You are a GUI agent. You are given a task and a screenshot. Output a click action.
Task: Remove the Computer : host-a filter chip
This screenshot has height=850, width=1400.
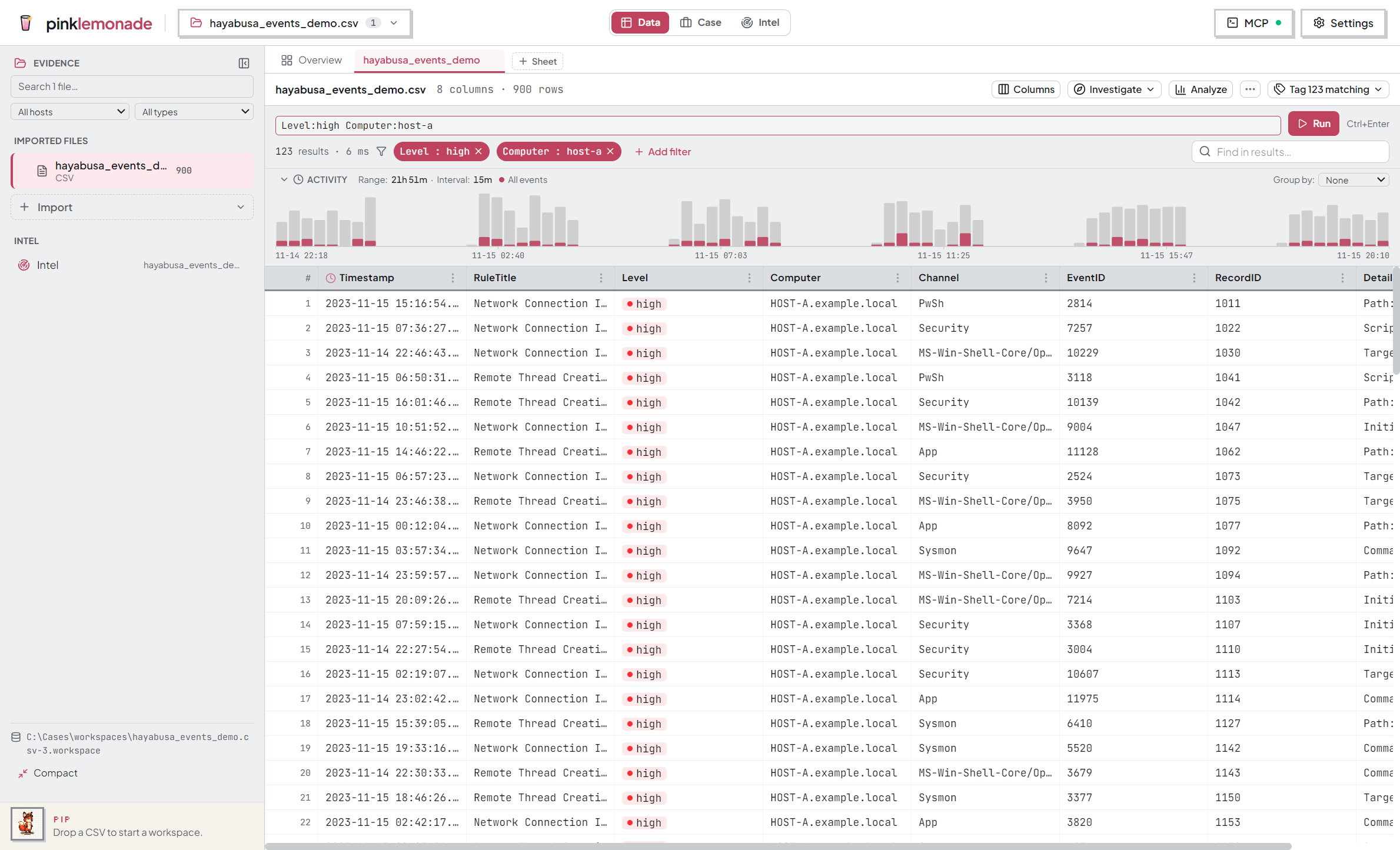[x=610, y=152]
